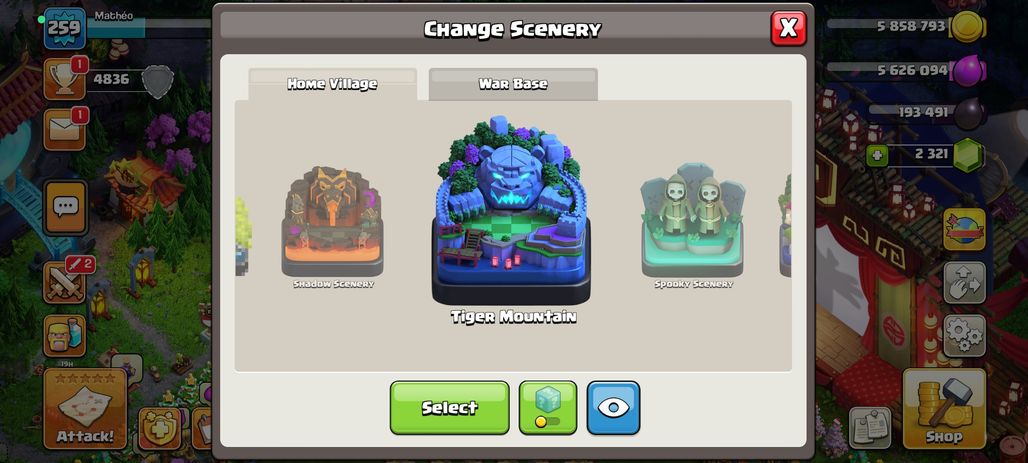The height and width of the screenshot is (463, 1028).
Task: Preview scenery with the eye button
Action: 613,408
